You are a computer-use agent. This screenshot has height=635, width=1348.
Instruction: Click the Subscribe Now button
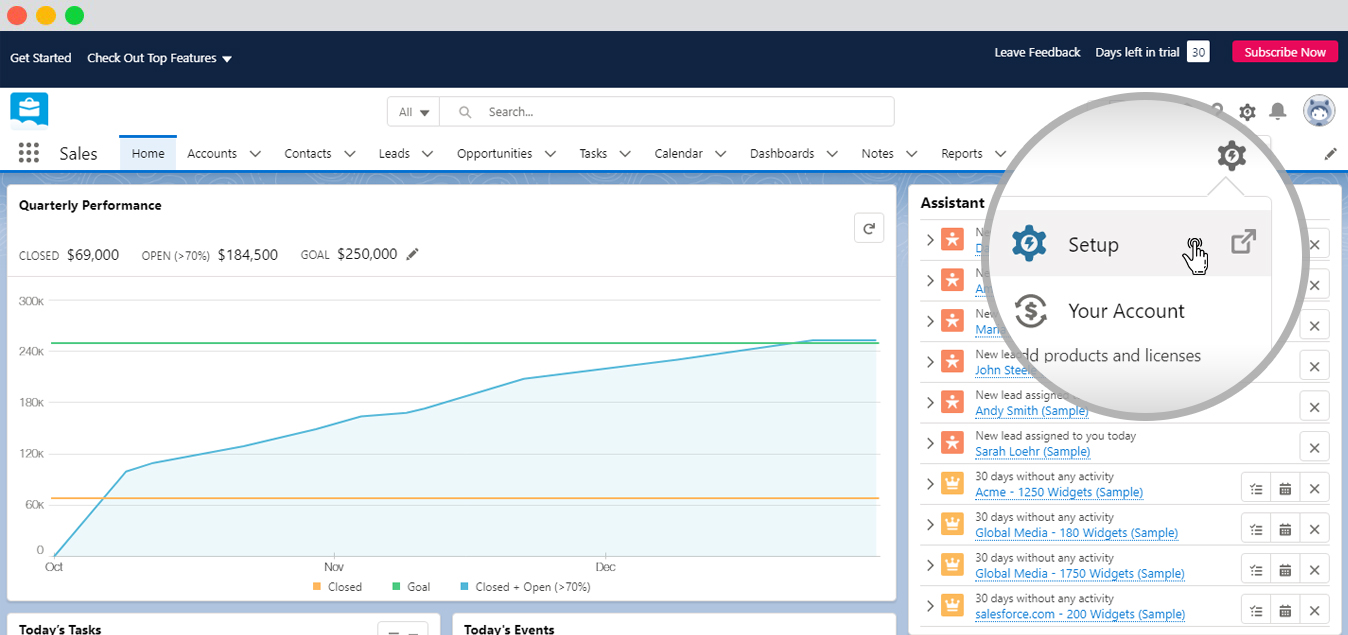1285,52
